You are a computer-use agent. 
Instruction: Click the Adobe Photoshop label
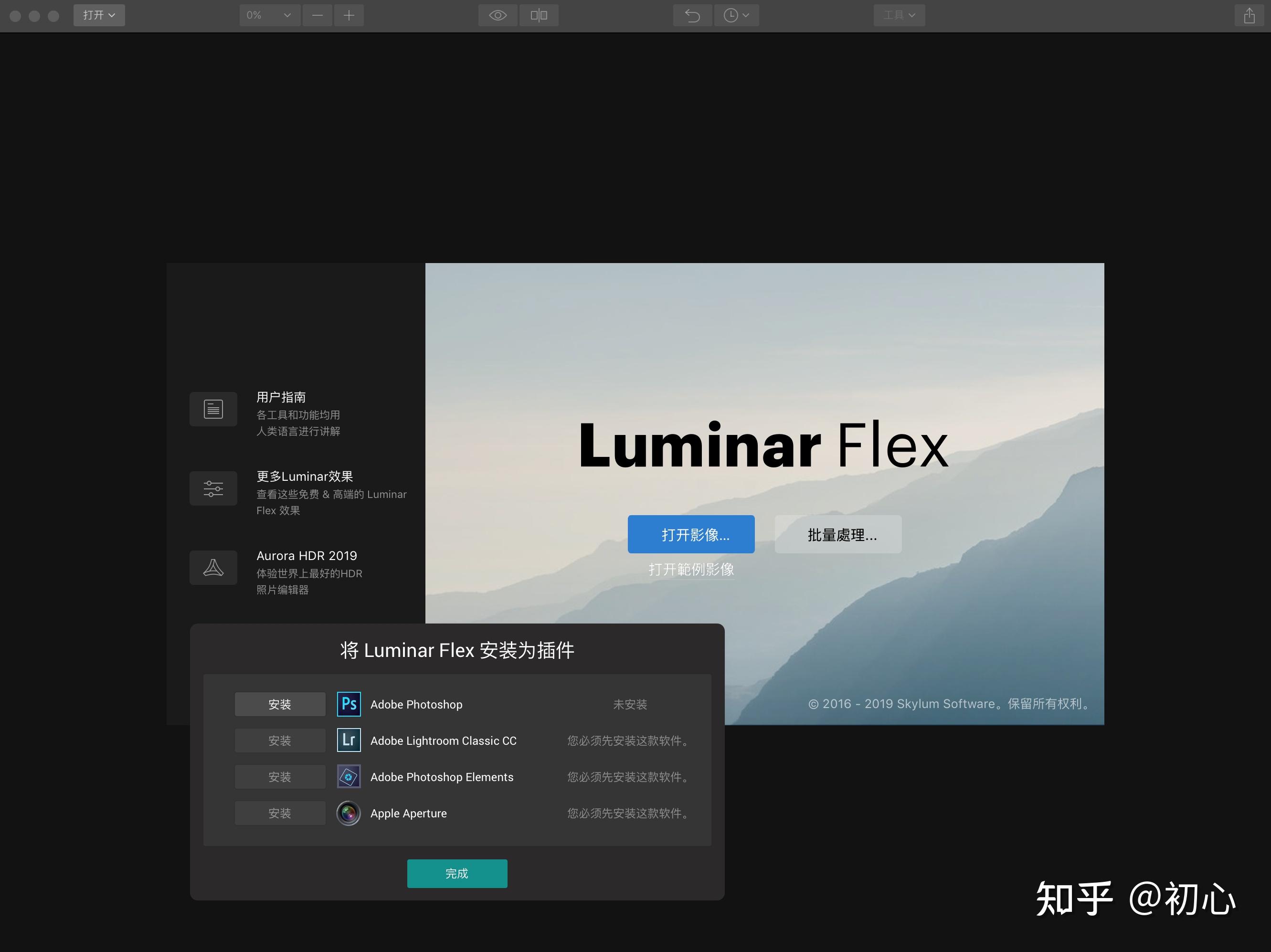click(416, 704)
